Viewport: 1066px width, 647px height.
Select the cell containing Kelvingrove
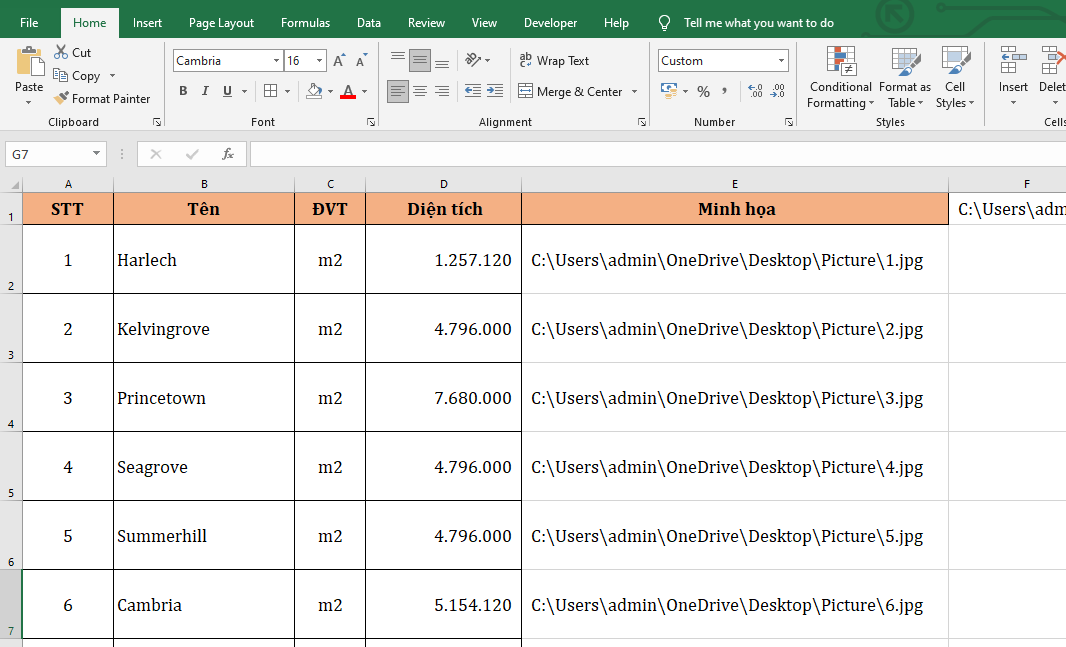point(204,329)
